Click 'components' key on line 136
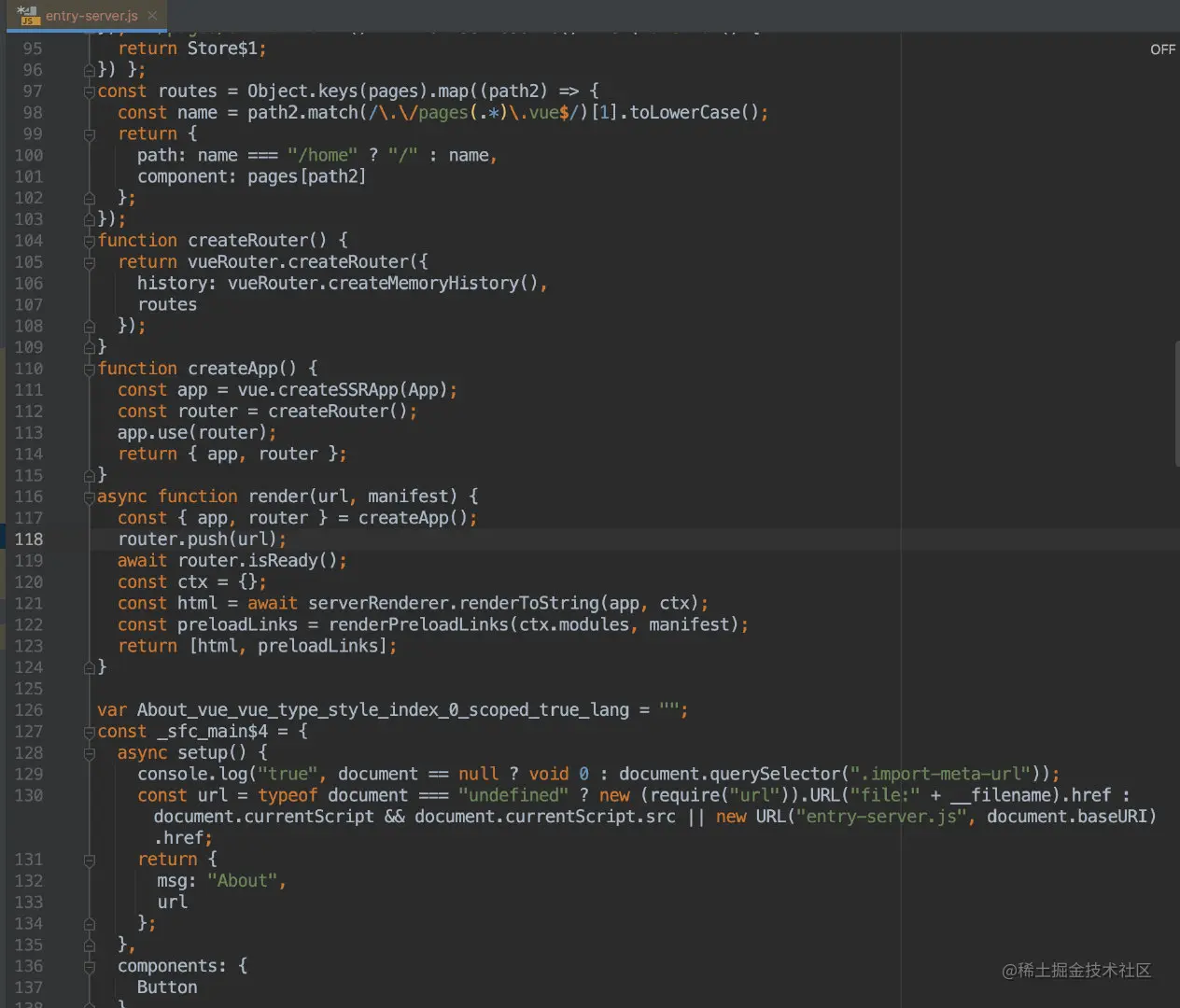The width and height of the screenshot is (1180, 1008). pyautogui.click(x=167, y=966)
